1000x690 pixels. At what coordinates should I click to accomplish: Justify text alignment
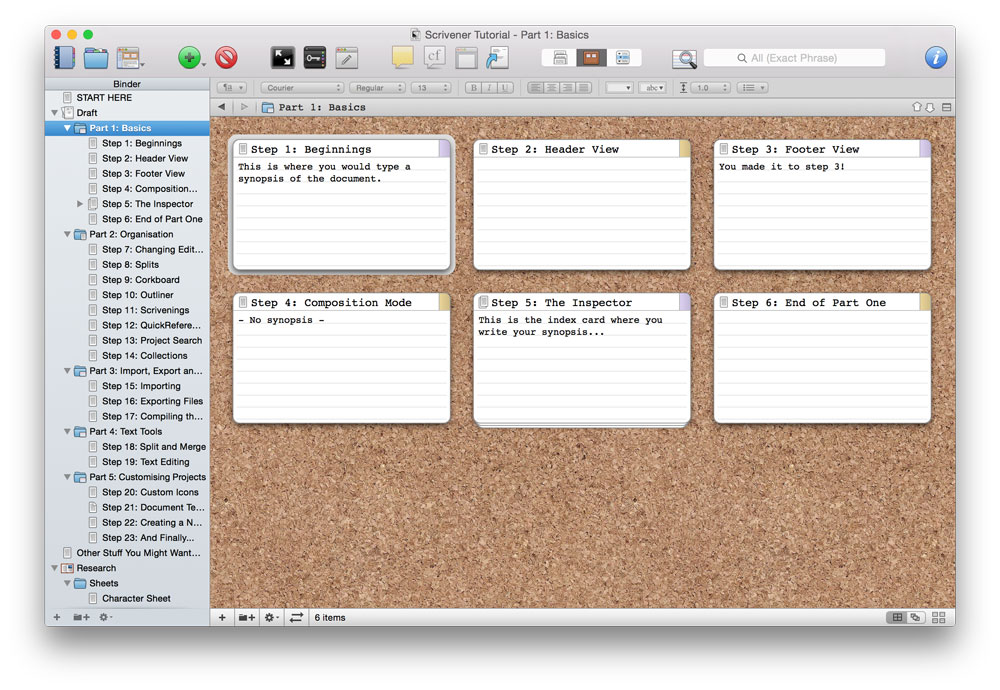(x=584, y=87)
